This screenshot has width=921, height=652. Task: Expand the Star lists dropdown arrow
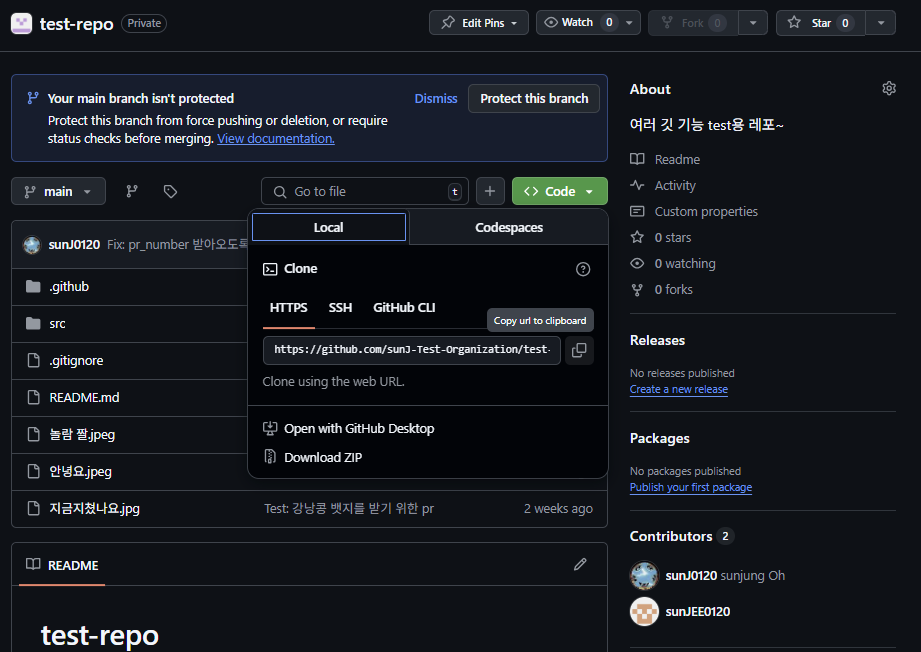click(x=880, y=23)
